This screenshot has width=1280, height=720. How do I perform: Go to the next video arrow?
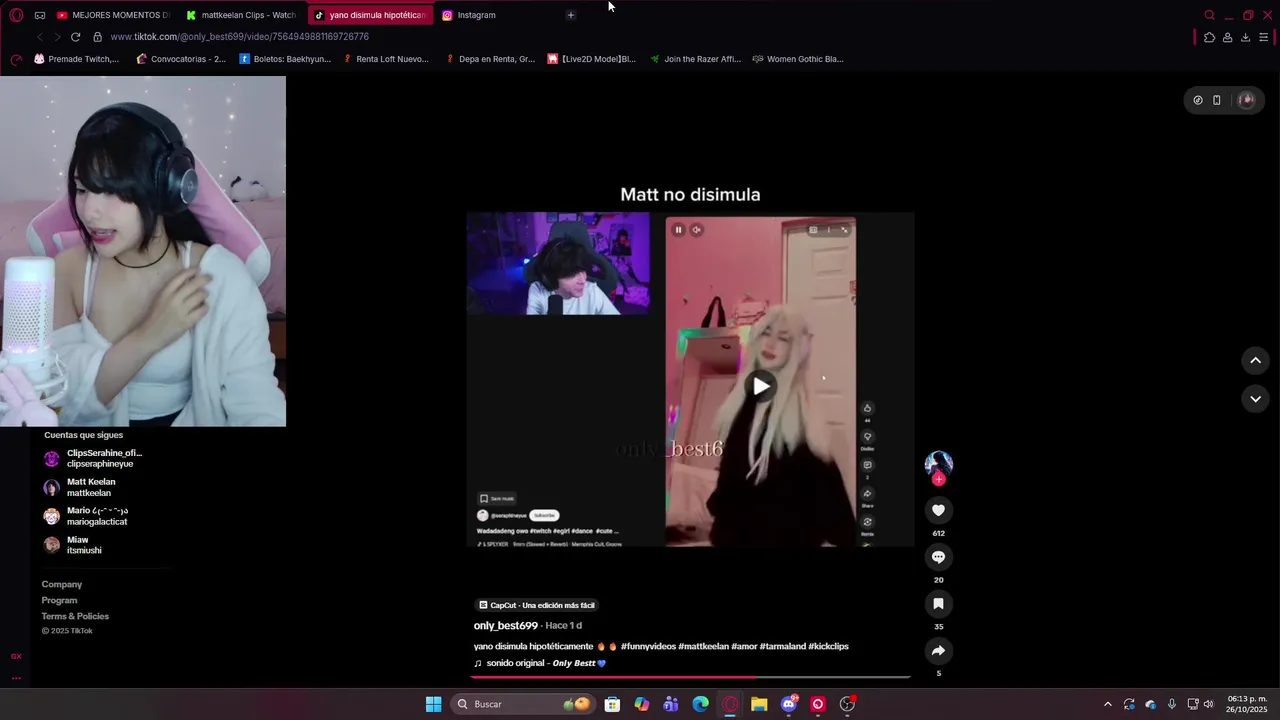pyautogui.click(x=1255, y=398)
